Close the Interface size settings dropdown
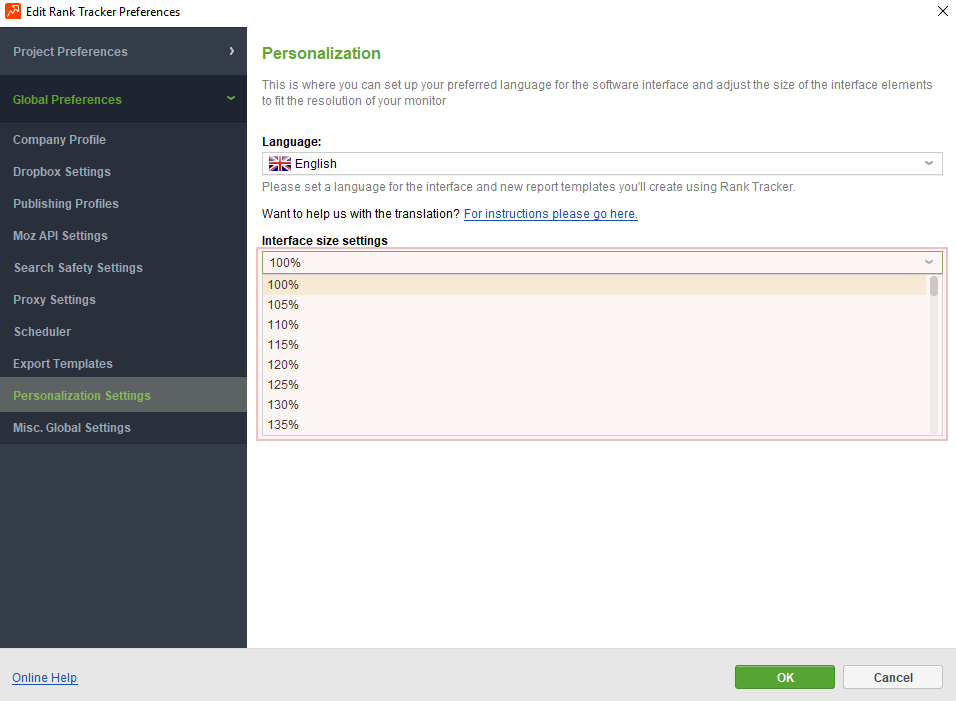The image size is (956, 701). [928, 263]
